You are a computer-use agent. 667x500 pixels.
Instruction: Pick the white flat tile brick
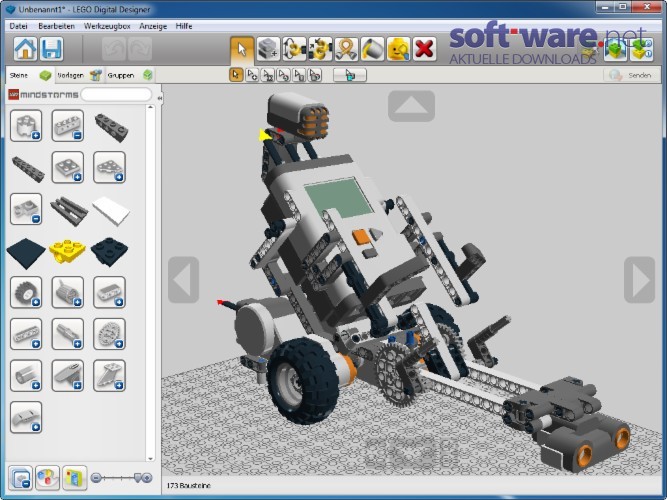point(111,210)
